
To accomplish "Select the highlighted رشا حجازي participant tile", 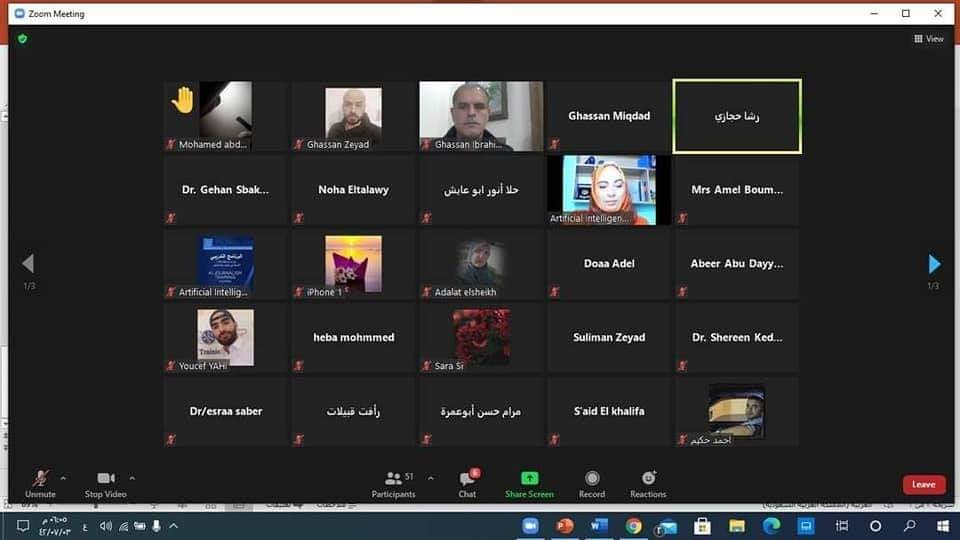I will pos(737,116).
